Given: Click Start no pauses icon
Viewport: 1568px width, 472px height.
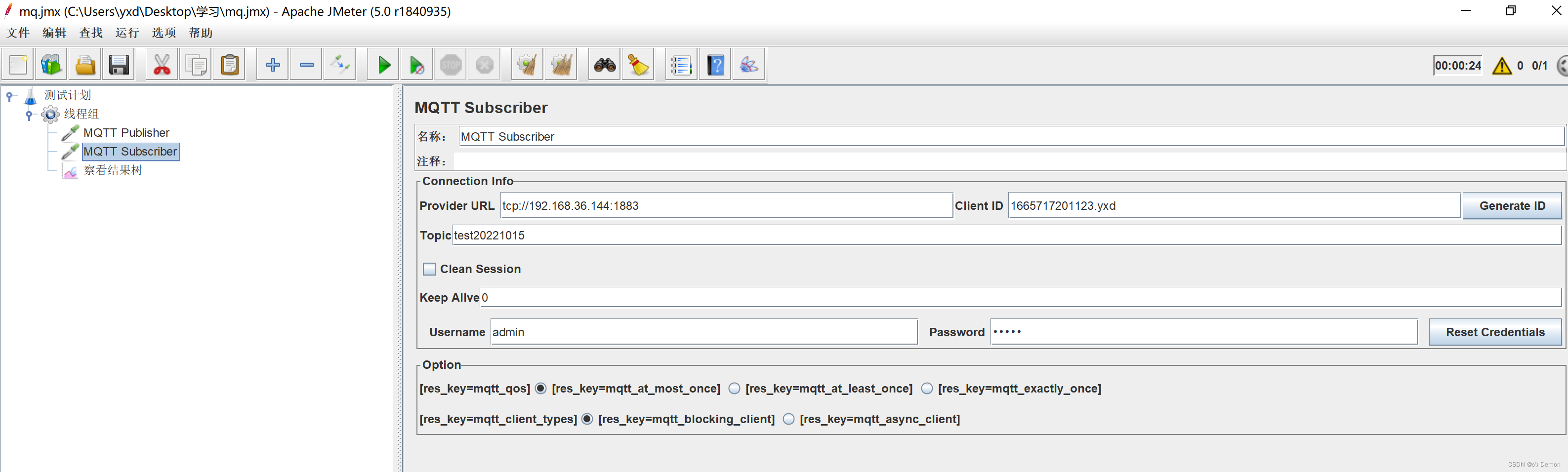Looking at the screenshot, I should coord(417,65).
